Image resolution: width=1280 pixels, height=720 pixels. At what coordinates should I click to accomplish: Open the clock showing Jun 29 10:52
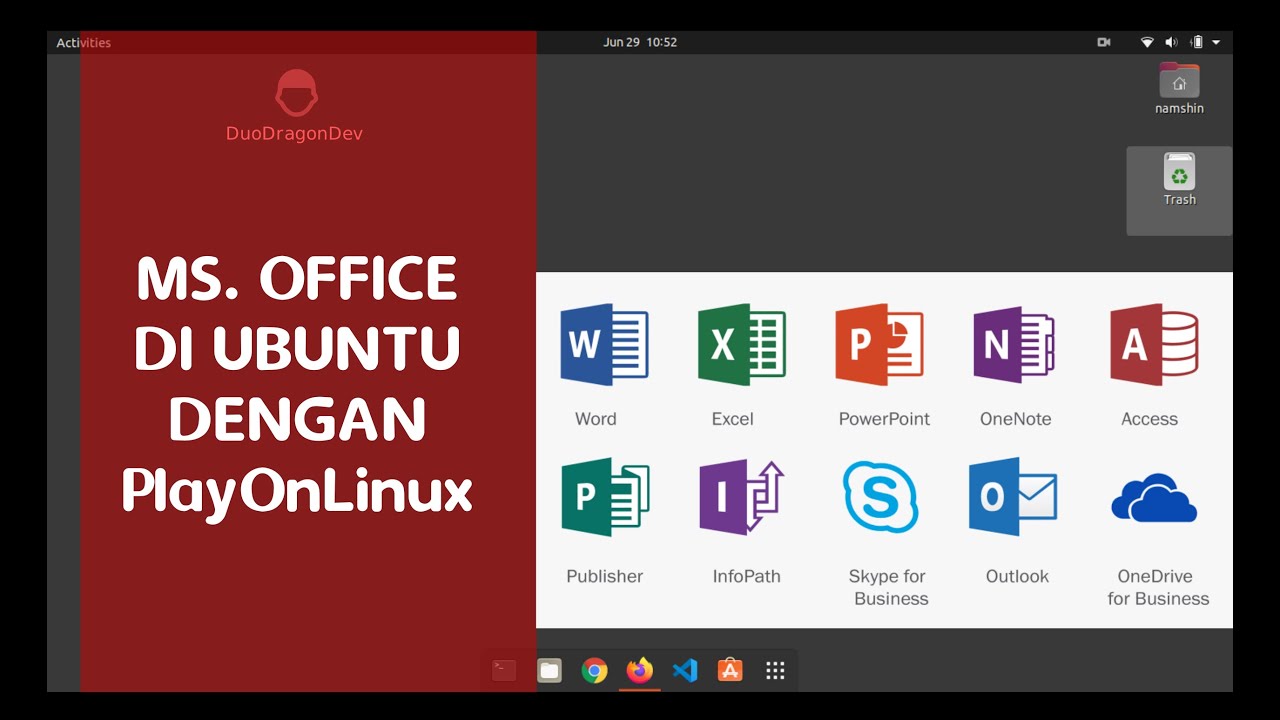640,42
